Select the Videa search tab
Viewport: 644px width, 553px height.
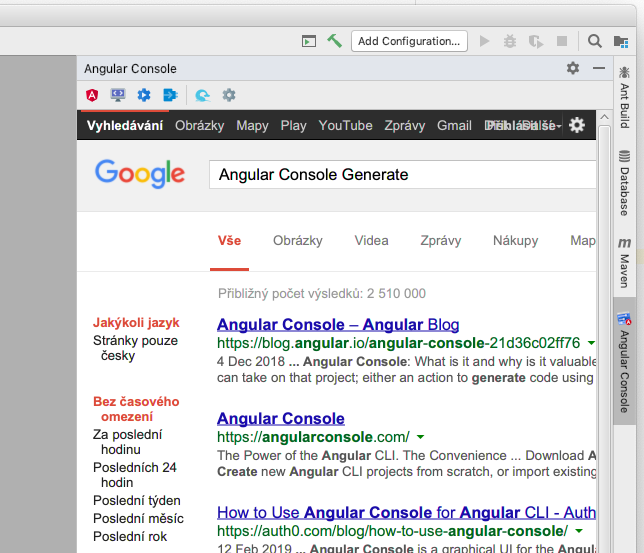point(371,240)
